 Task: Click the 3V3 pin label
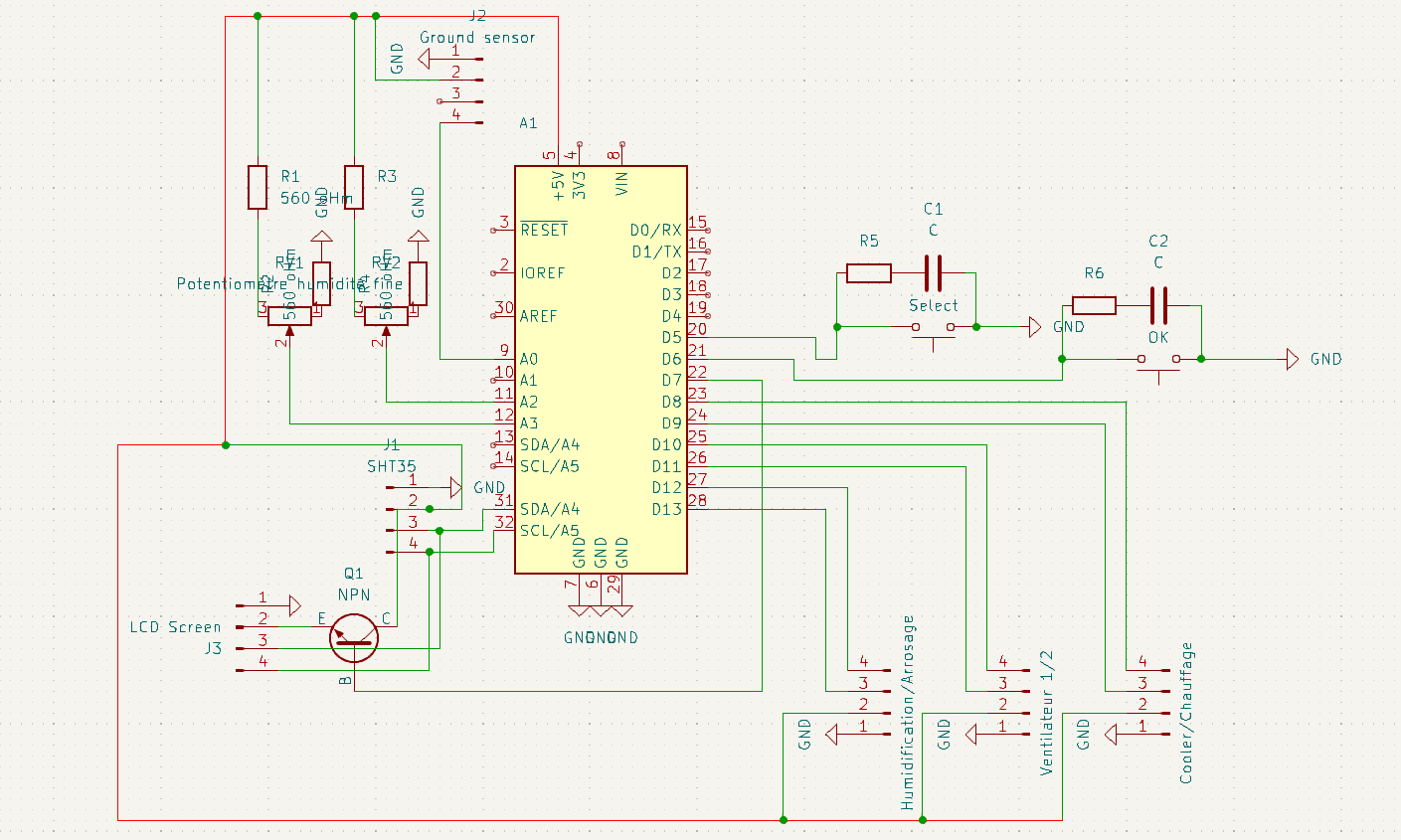point(580,184)
